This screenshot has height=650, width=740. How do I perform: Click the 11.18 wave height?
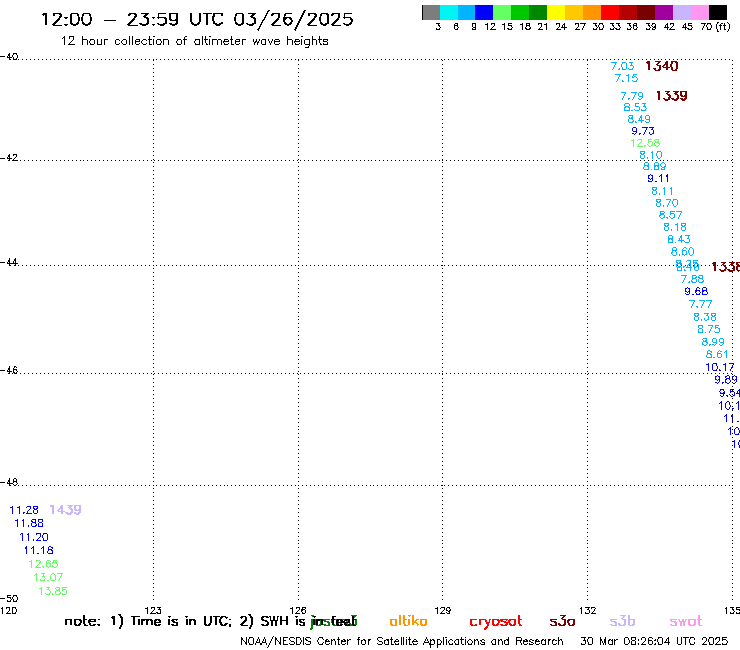[39, 550]
